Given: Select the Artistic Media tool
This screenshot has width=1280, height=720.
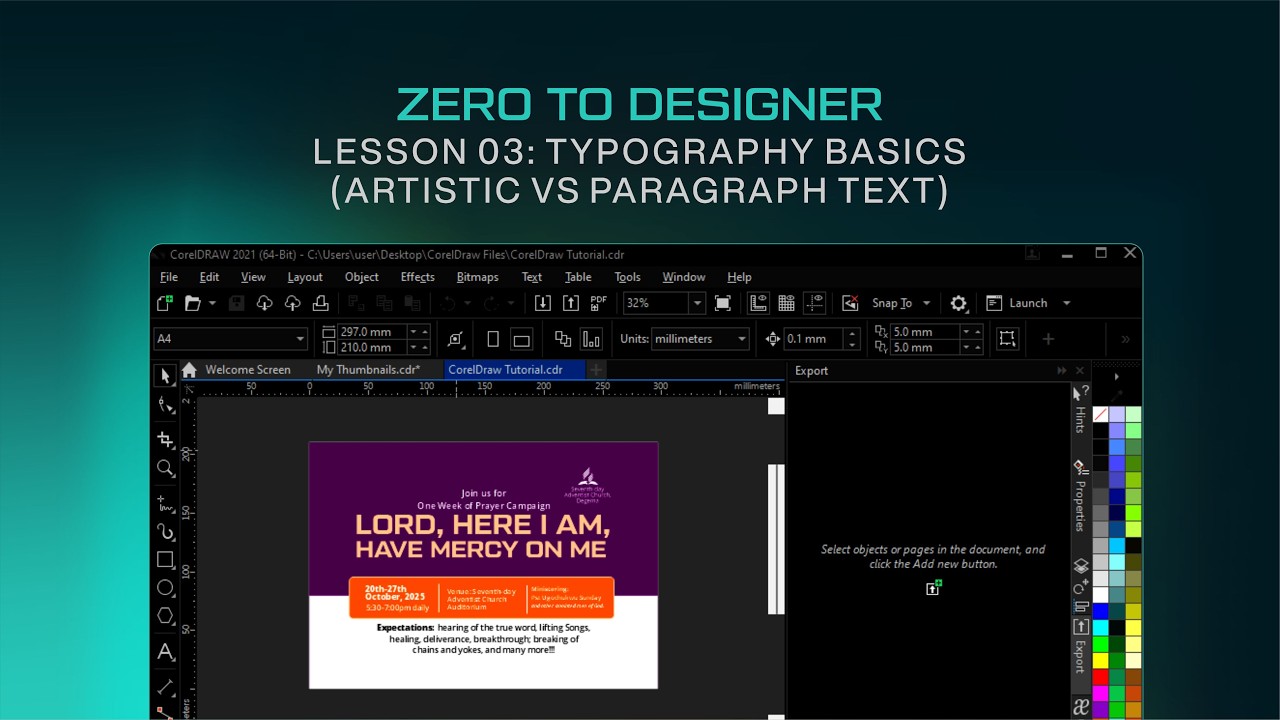Looking at the screenshot, I should 166,531.
